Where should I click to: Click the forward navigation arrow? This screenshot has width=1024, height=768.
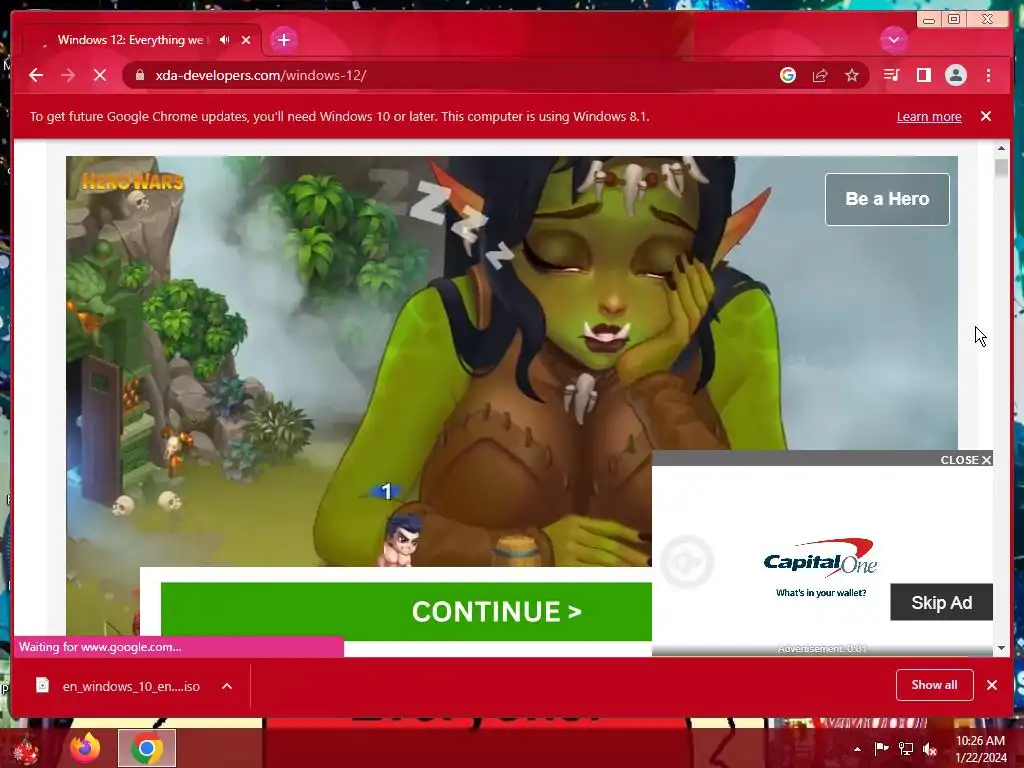pos(68,75)
